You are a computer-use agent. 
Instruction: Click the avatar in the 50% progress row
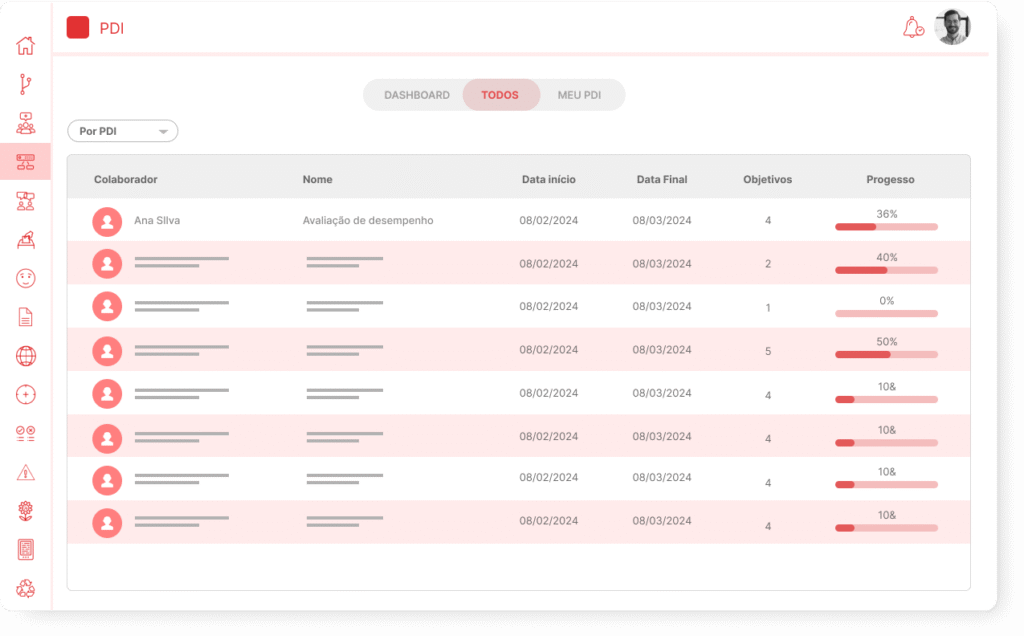click(107, 351)
